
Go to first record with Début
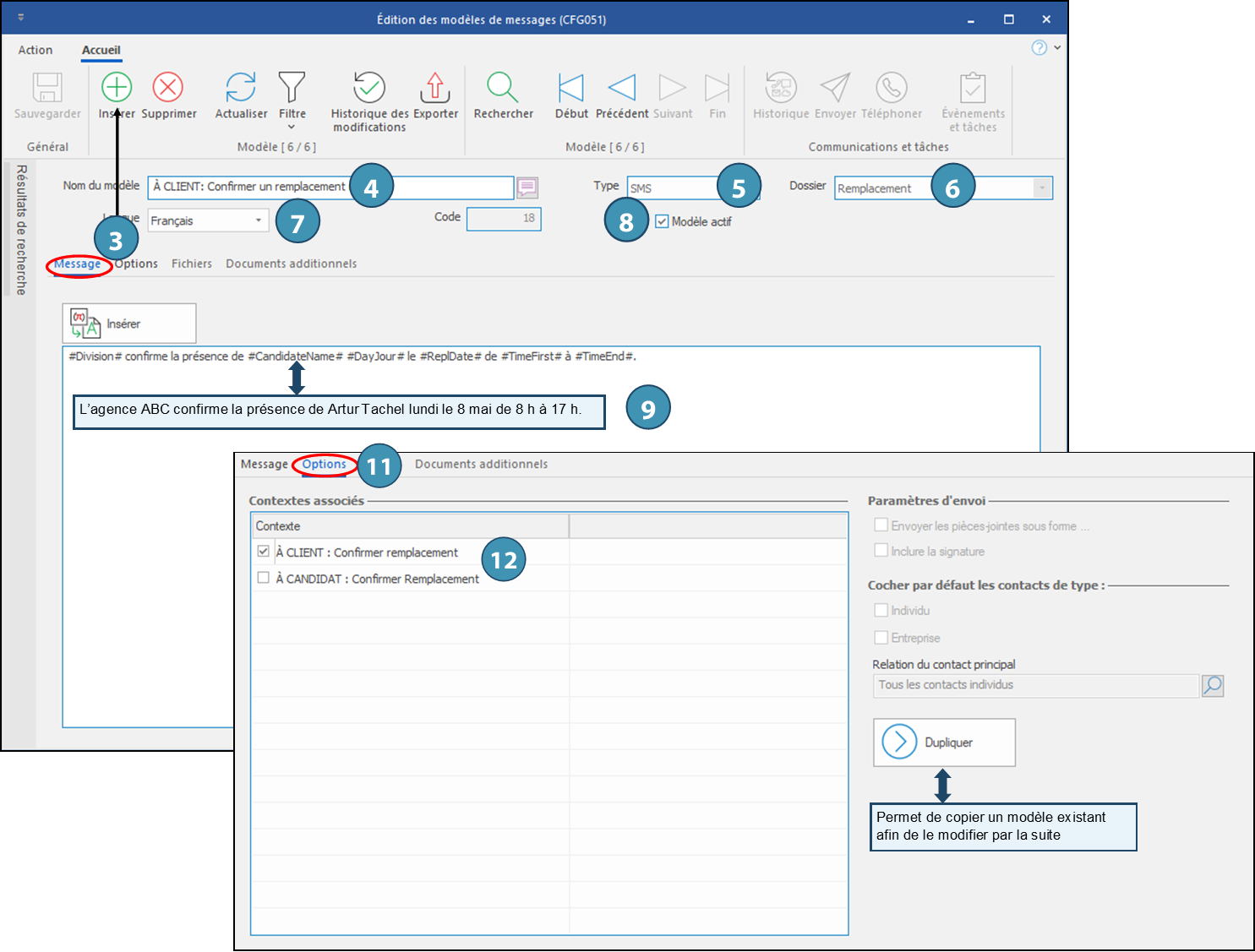click(x=571, y=87)
